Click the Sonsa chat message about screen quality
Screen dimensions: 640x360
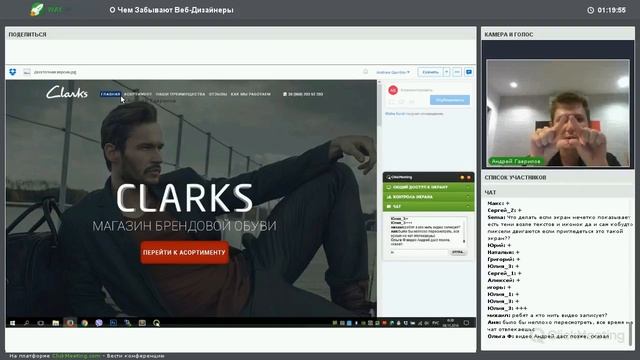[560, 228]
